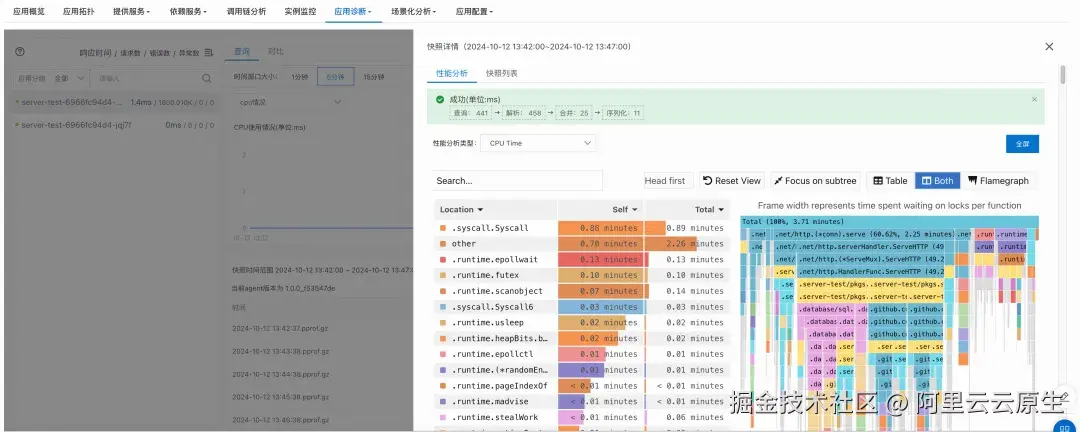Viewport: 1080px width, 432px height.
Task: Select the .net/http.serverHandler.ServeHTTP flamegraph frame
Action: coord(873,247)
